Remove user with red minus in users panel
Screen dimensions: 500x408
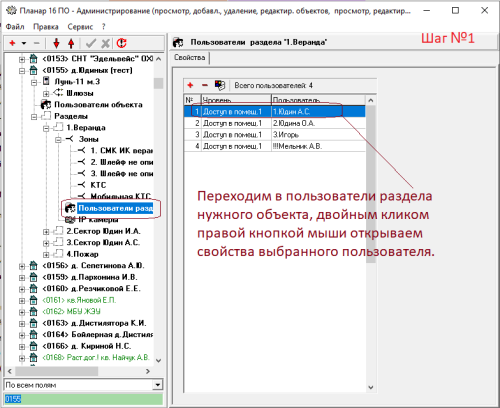pyautogui.click(x=205, y=85)
